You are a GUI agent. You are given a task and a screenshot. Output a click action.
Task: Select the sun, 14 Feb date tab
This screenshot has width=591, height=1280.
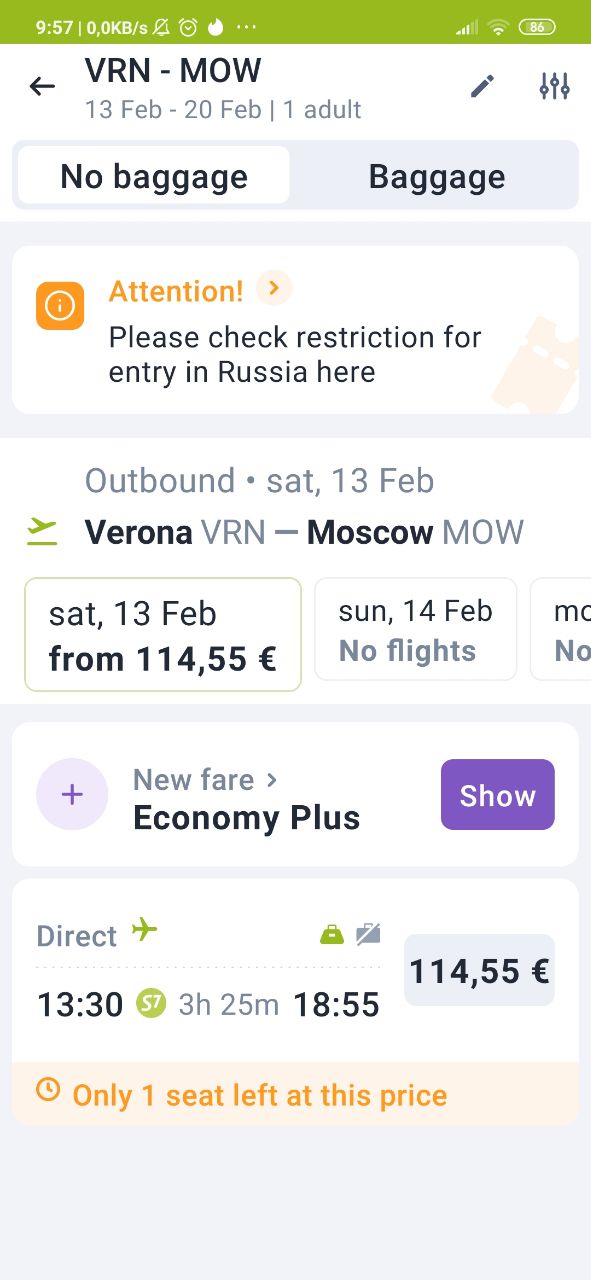coord(416,630)
